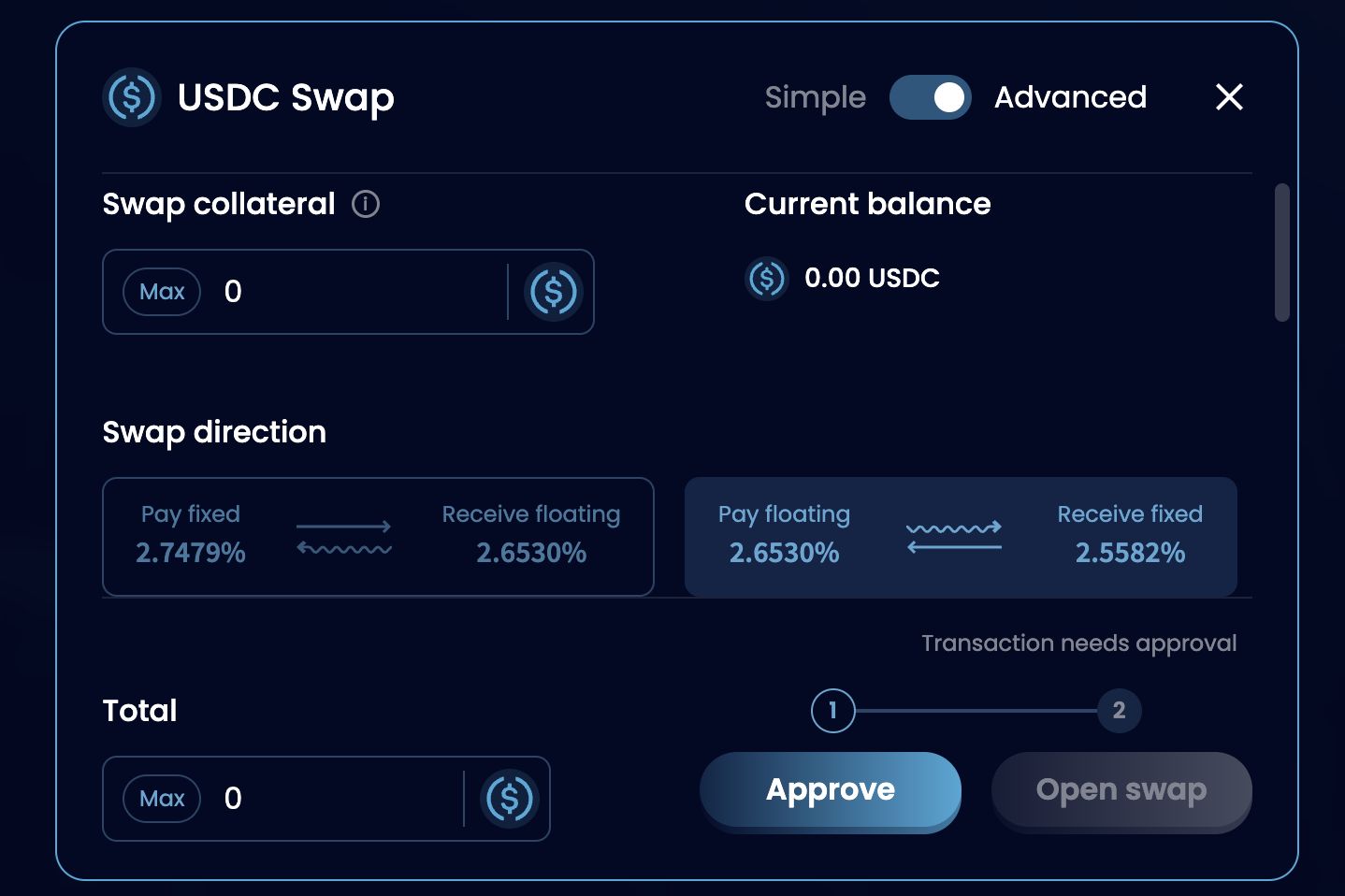Click the arrows icon in the Pay fixed card
This screenshot has height=896, width=1345.
(x=344, y=537)
